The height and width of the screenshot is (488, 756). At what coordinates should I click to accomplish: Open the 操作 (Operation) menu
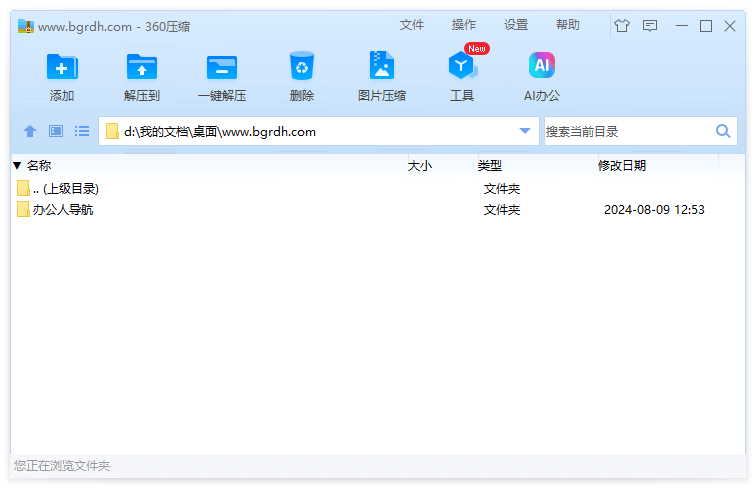pos(464,25)
